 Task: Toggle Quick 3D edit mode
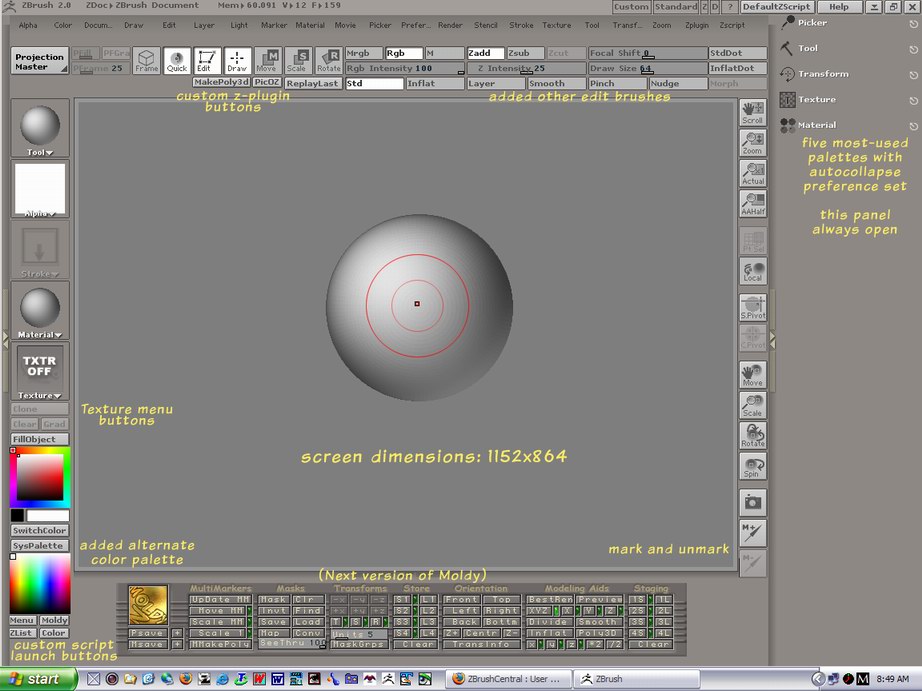(177, 61)
